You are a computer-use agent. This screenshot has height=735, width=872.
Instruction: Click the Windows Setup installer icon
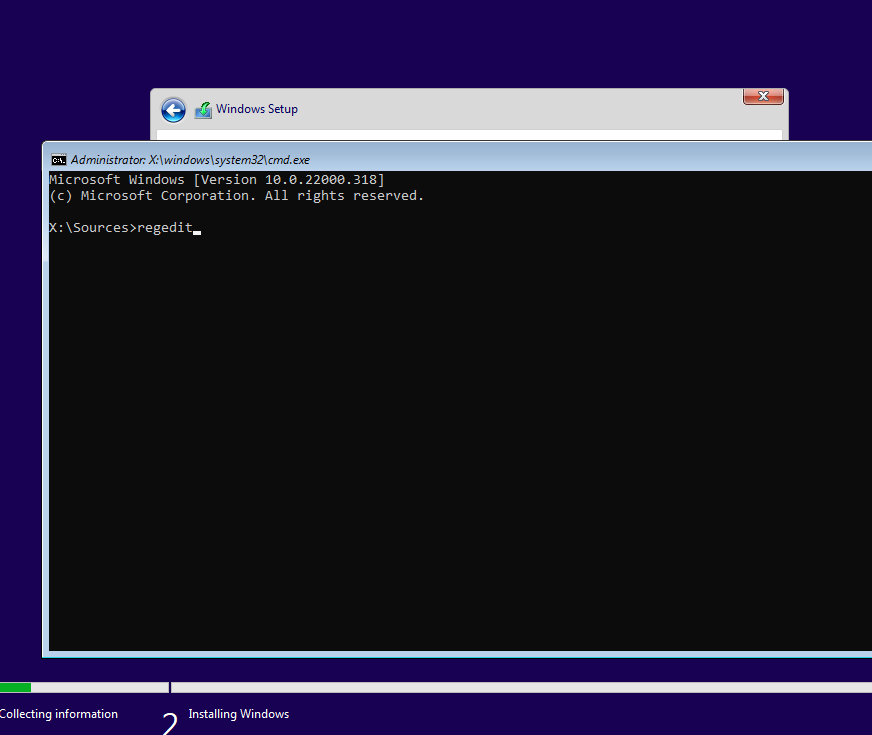pyautogui.click(x=203, y=110)
